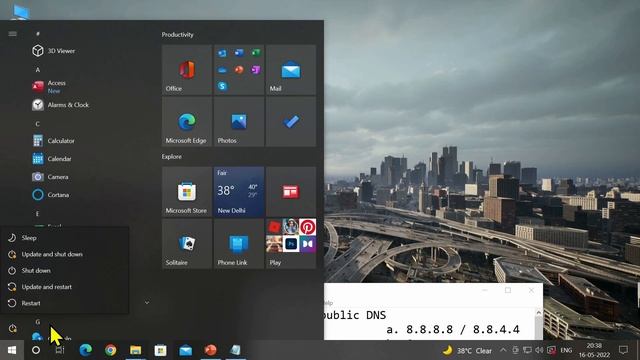Open the Phone Link tile
The height and width of the screenshot is (360, 640).
tap(239, 244)
